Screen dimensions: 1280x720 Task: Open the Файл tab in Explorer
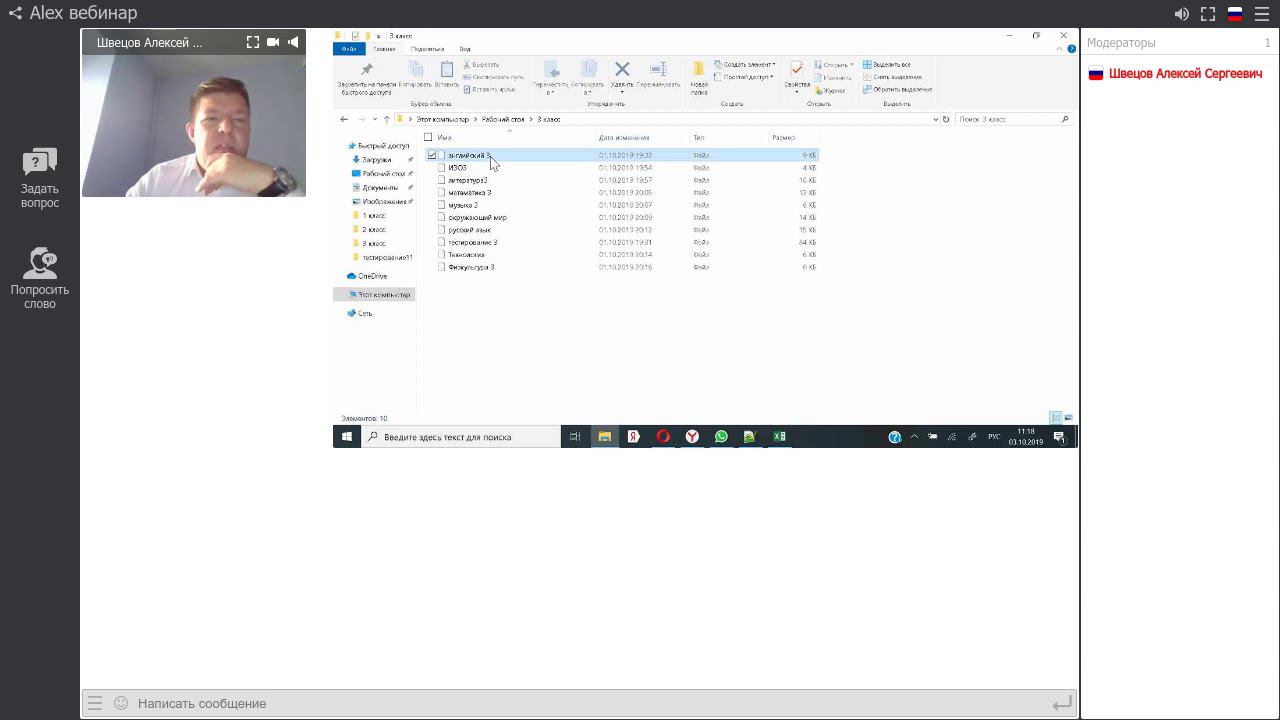tap(349, 49)
